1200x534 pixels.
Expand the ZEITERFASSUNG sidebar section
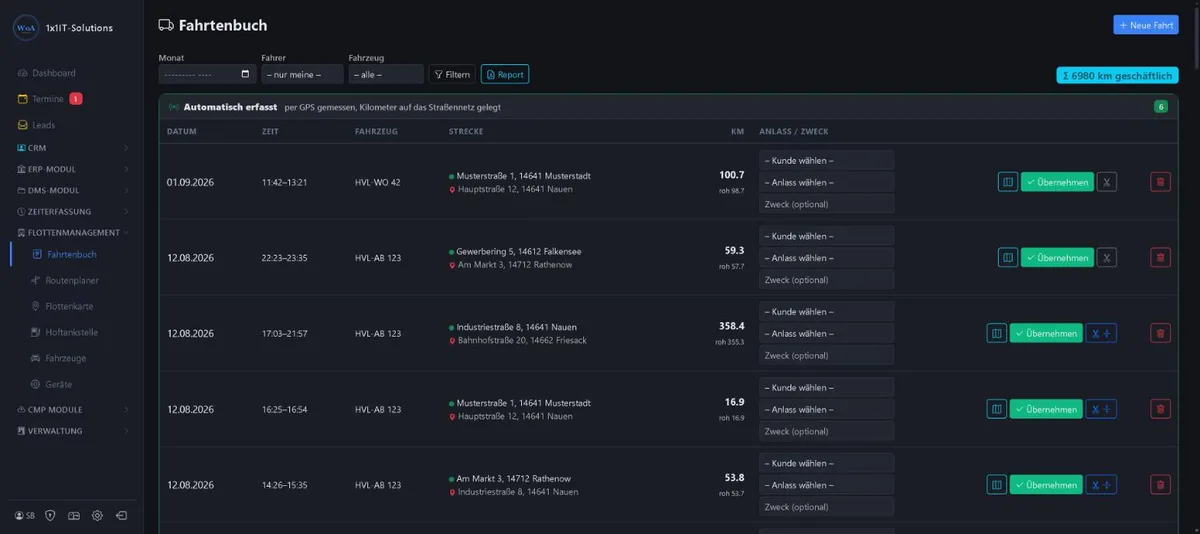click(x=72, y=211)
